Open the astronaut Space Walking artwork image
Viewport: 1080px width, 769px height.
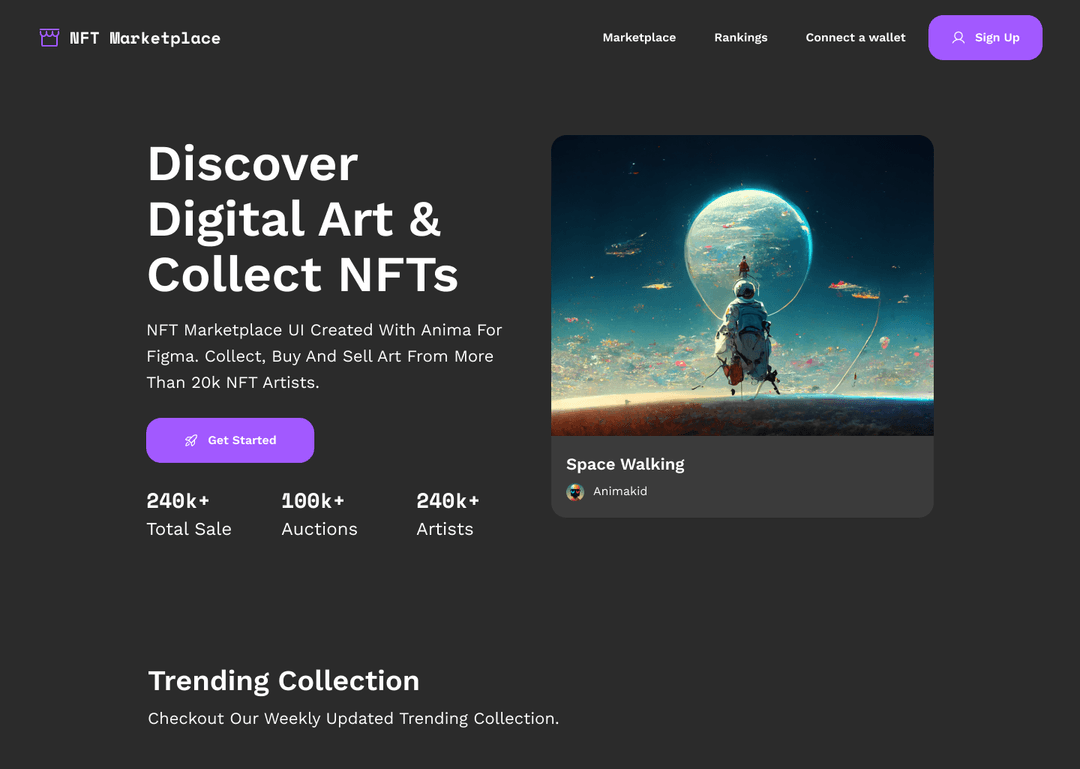[742, 285]
